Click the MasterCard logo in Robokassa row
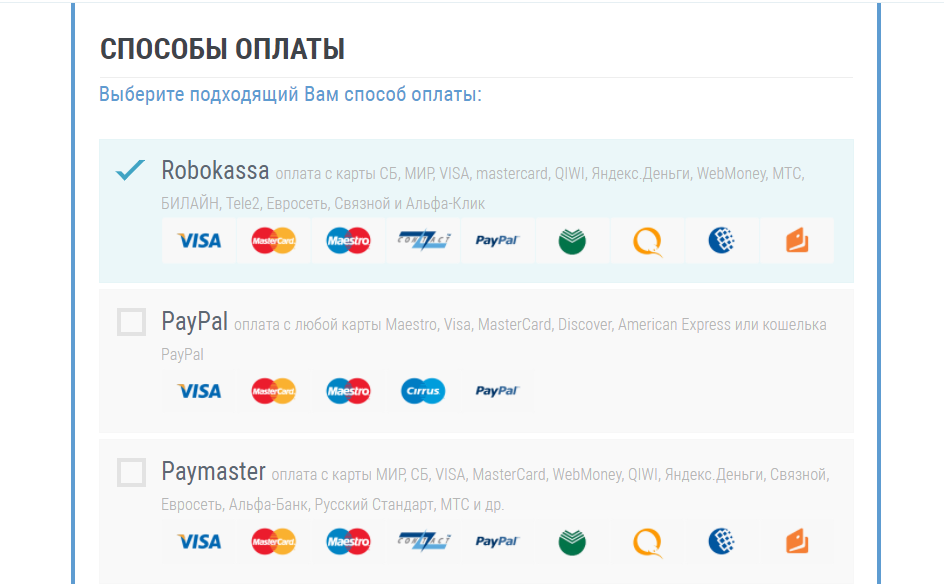This screenshot has height=584, width=944. tap(274, 241)
